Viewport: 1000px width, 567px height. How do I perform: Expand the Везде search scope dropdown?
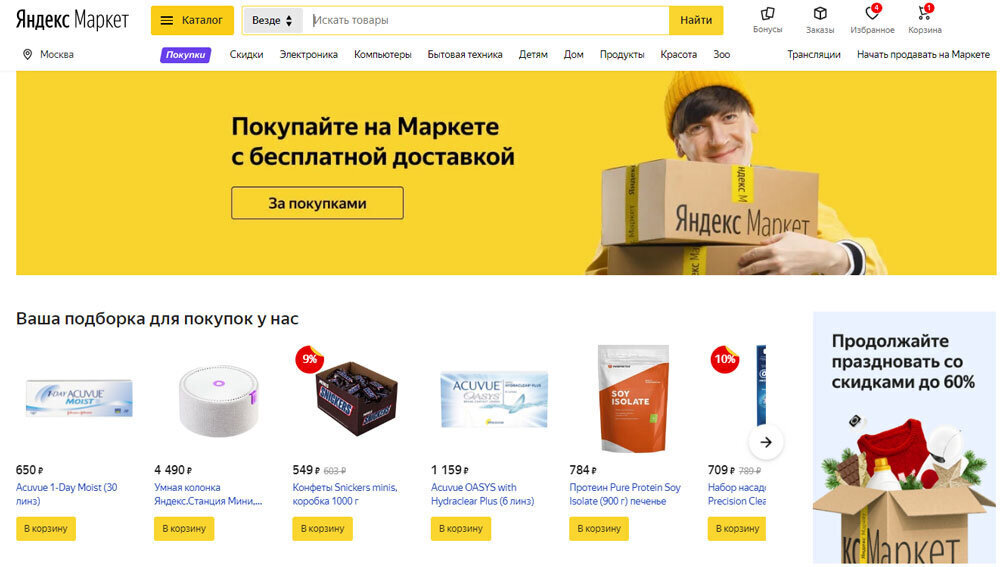tap(272, 20)
